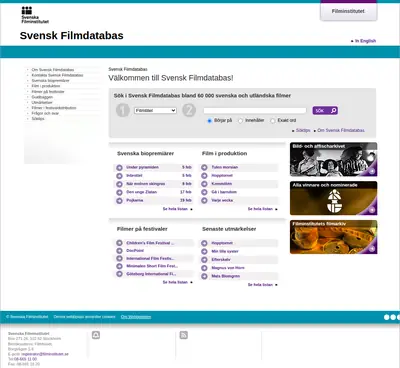The width and height of the screenshot is (400, 368).
Task: Select the Börjar på radio button
Action: tap(209, 121)
